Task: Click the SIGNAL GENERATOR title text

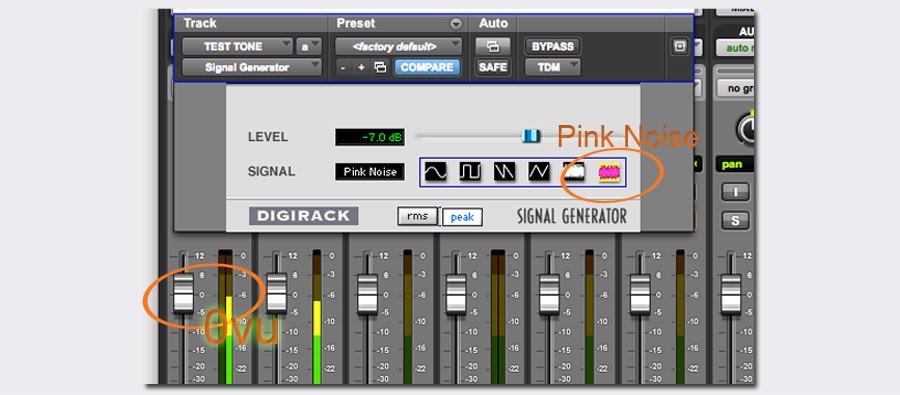Action: [571, 216]
